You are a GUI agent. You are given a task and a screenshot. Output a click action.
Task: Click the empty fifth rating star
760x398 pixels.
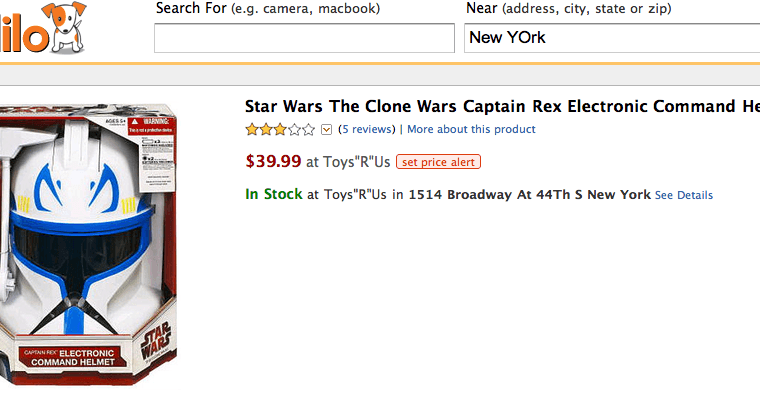tap(309, 129)
